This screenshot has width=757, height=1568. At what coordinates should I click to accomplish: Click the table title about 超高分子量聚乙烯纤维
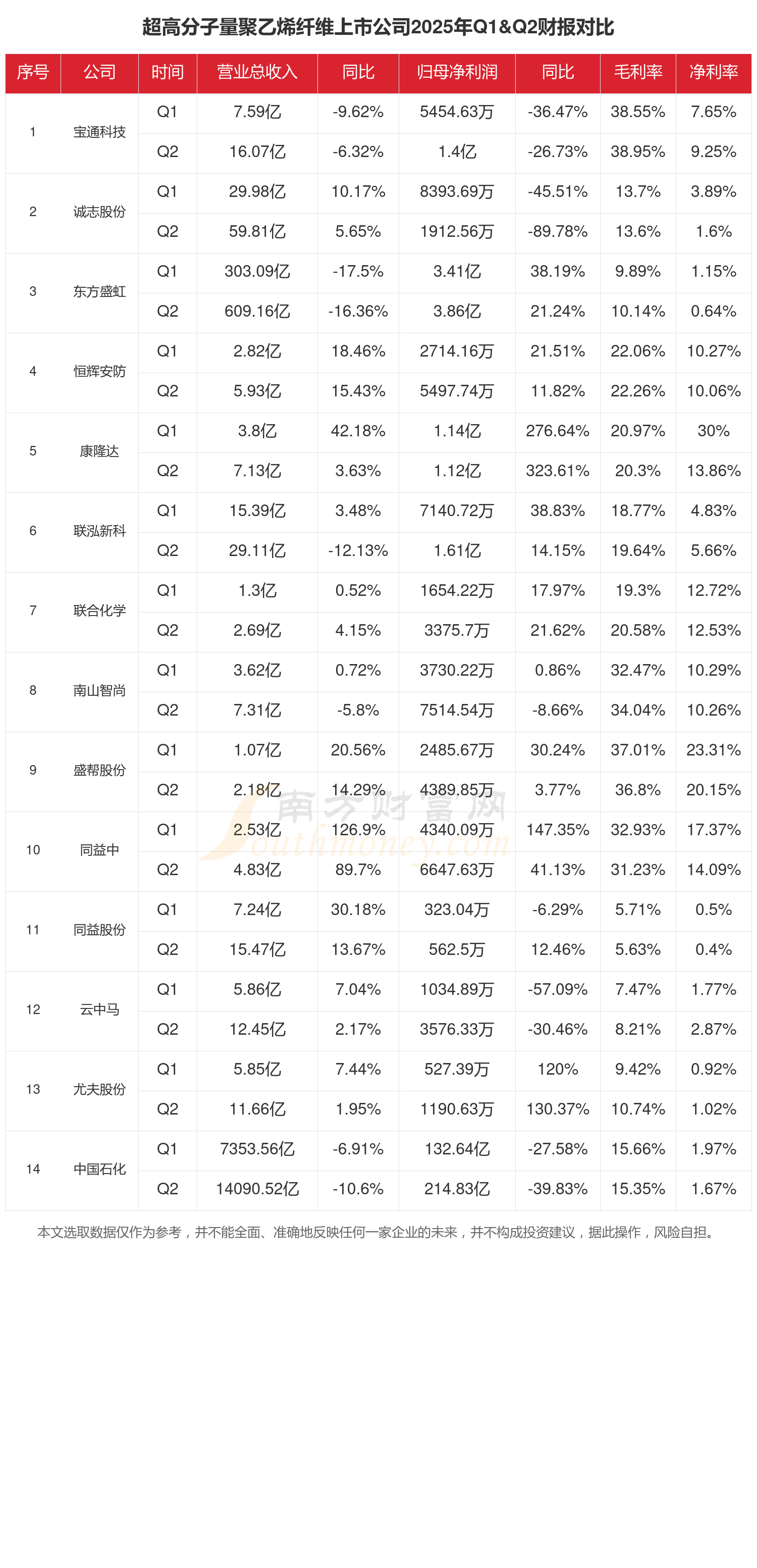point(378,27)
